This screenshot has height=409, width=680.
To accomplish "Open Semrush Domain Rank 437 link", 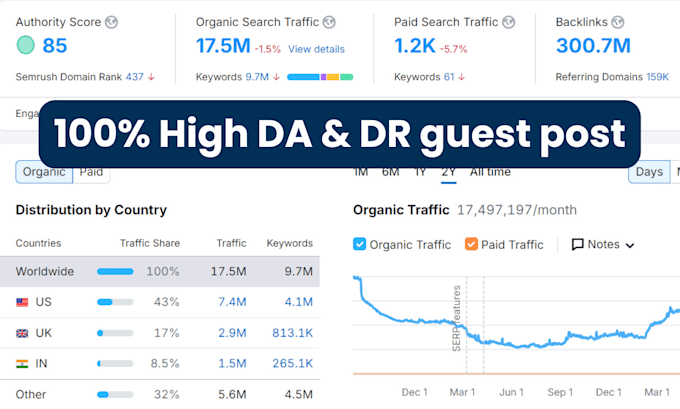I will [x=134, y=77].
